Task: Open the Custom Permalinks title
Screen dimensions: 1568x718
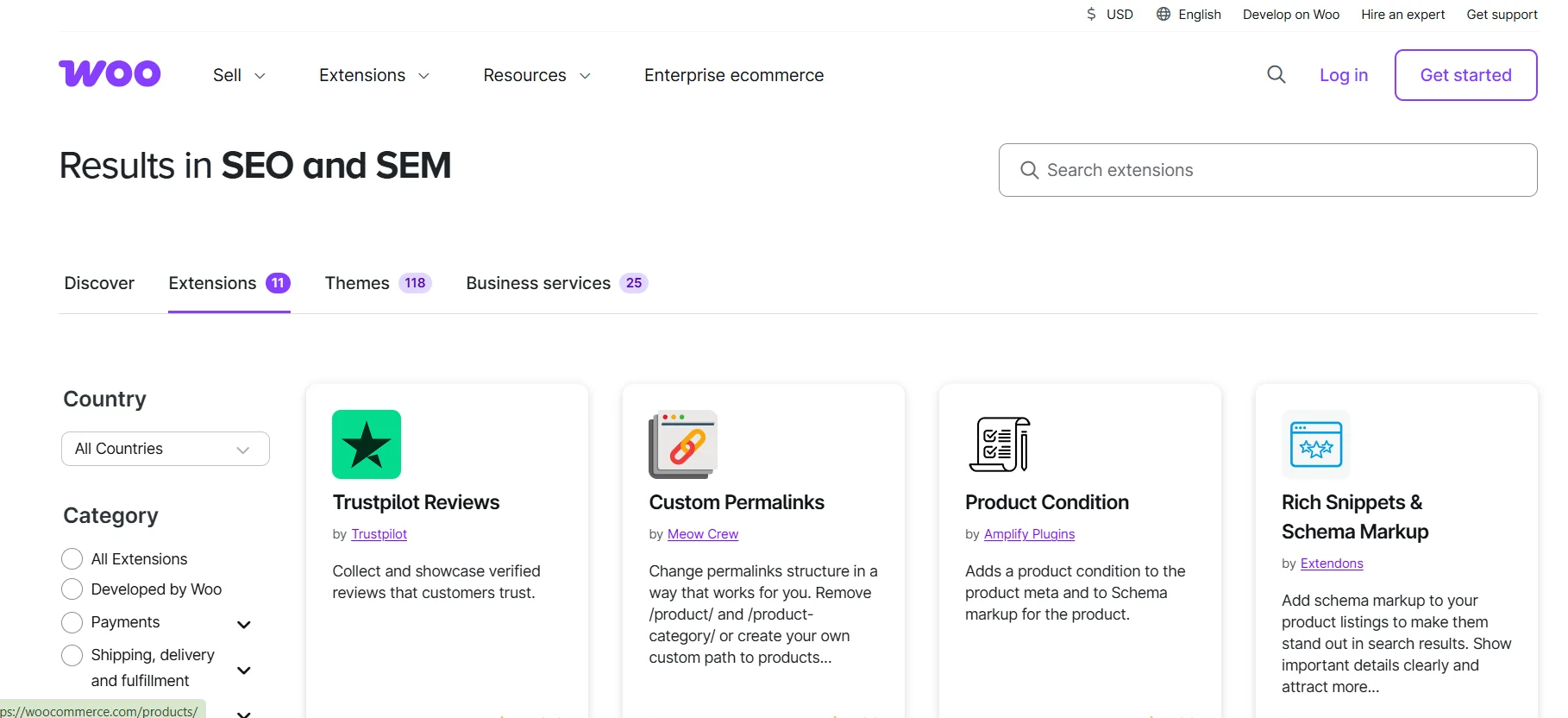Action: click(x=737, y=502)
